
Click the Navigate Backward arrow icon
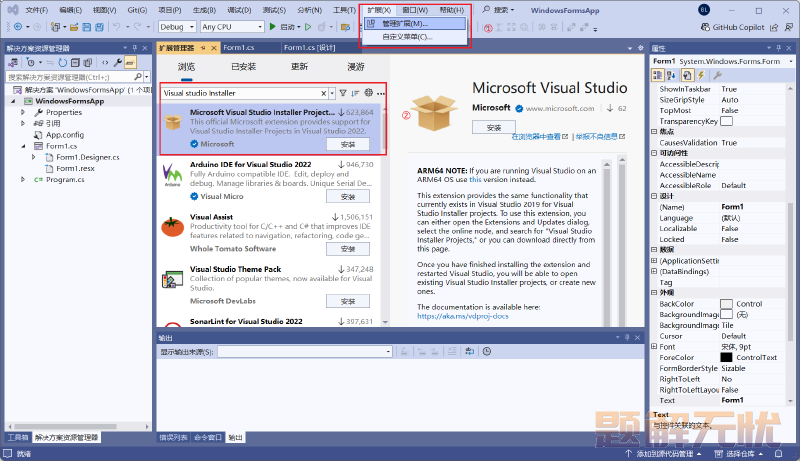18,27
